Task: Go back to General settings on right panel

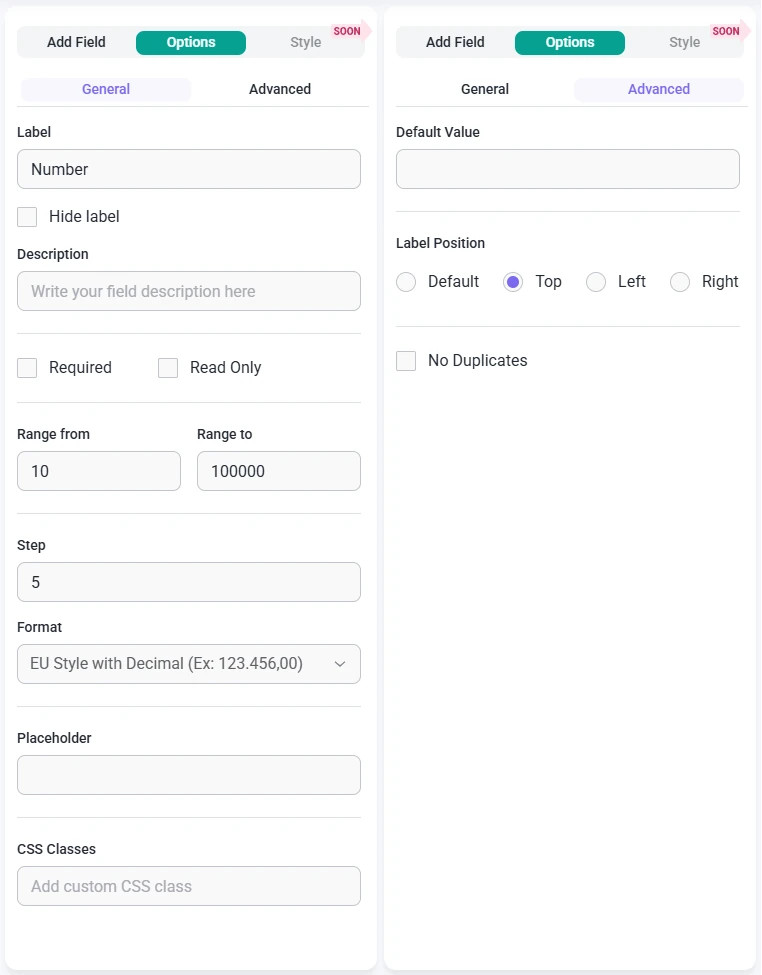Action: pyautogui.click(x=484, y=89)
